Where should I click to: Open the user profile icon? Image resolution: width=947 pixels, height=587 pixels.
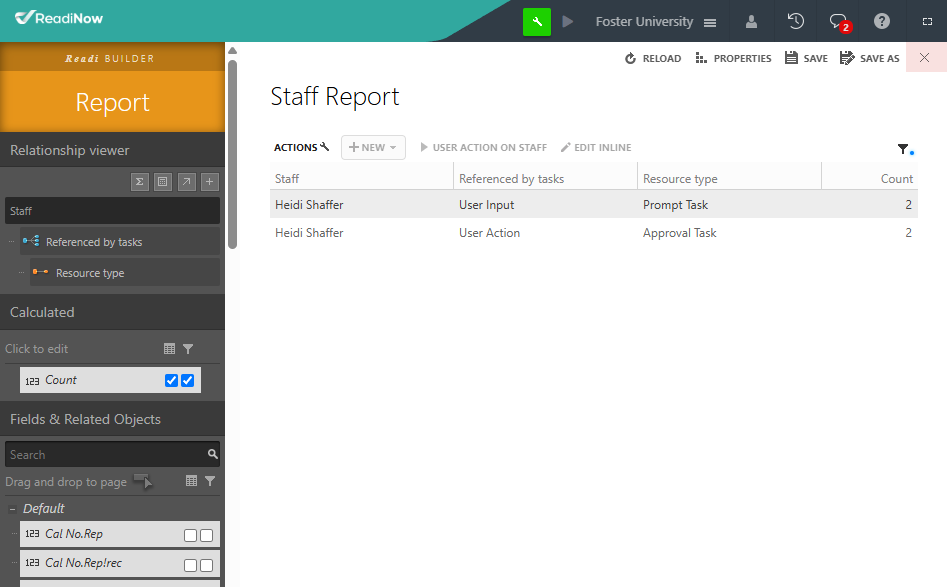coord(751,22)
